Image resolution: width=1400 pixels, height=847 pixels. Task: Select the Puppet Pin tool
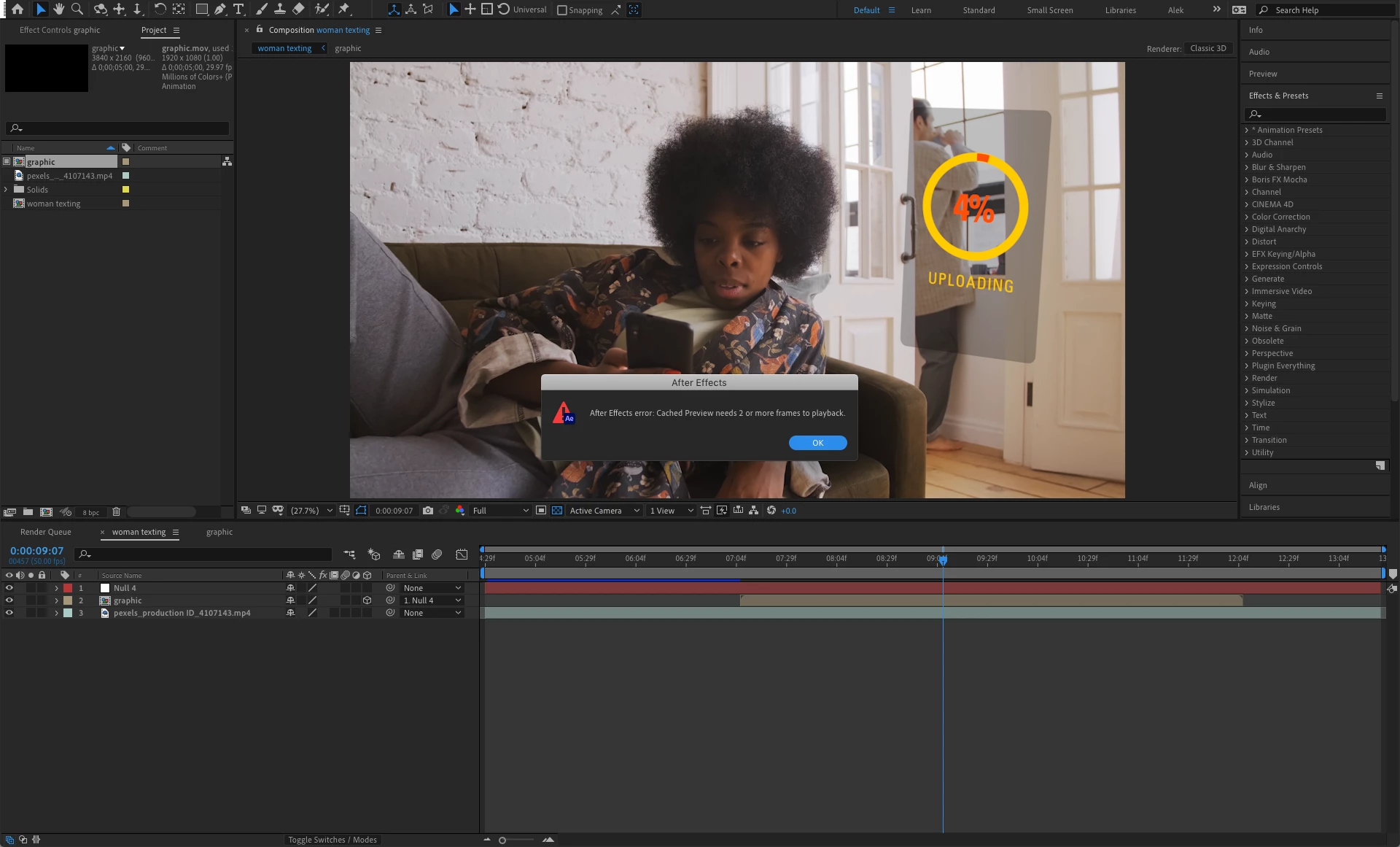pyautogui.click(x=344, y=9)
